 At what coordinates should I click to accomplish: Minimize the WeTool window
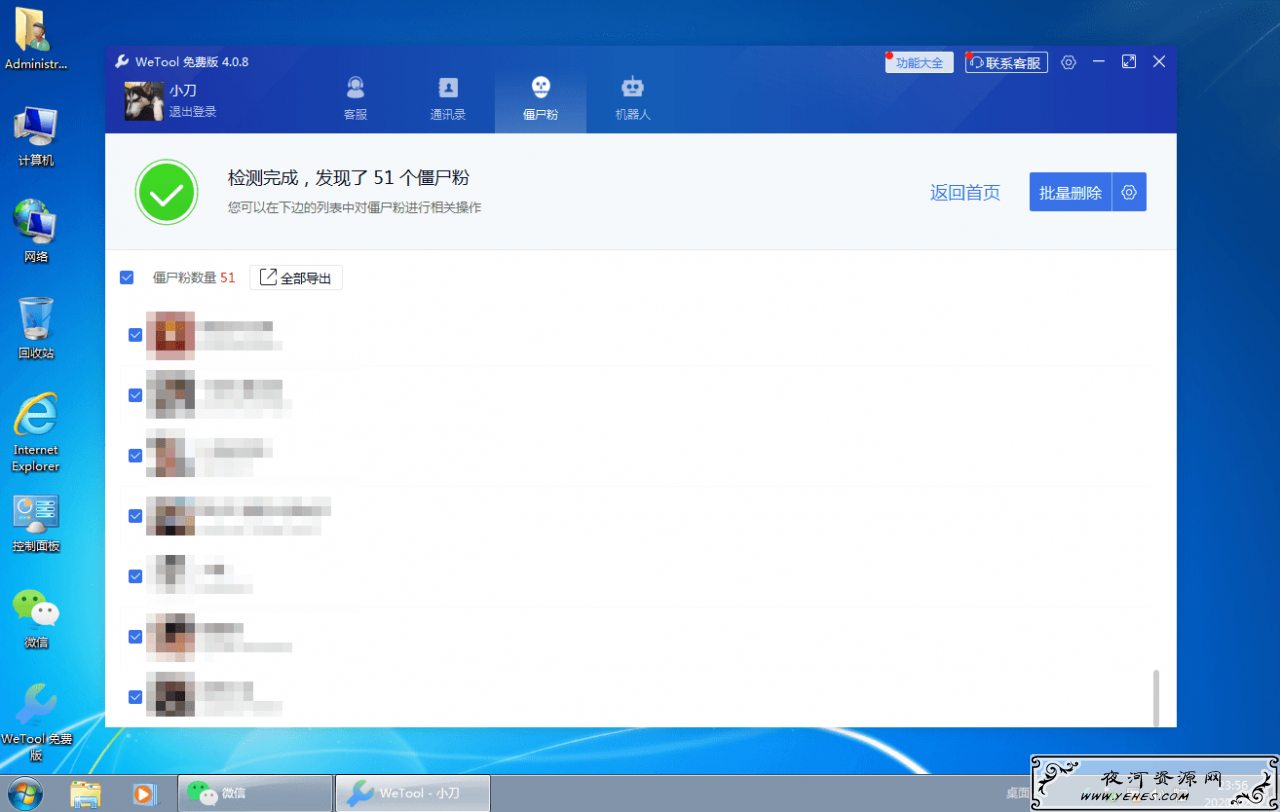pos(1099,62)
